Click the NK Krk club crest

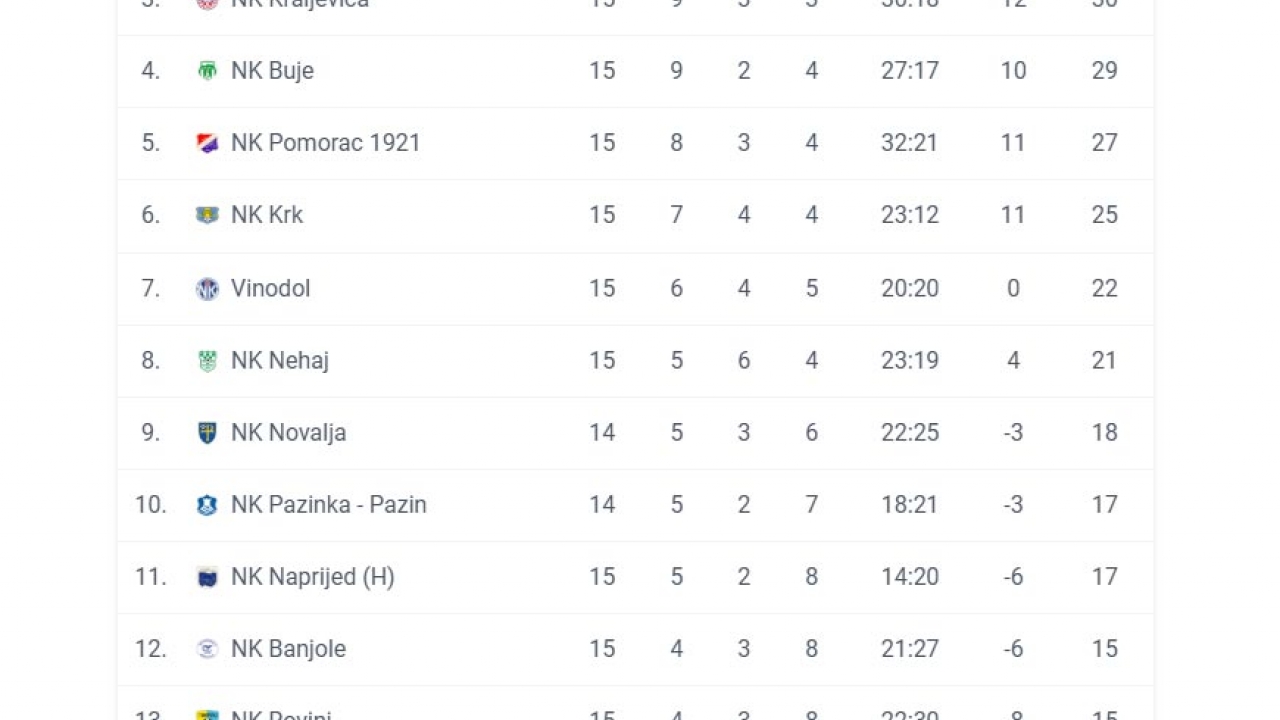coord(207,215)
